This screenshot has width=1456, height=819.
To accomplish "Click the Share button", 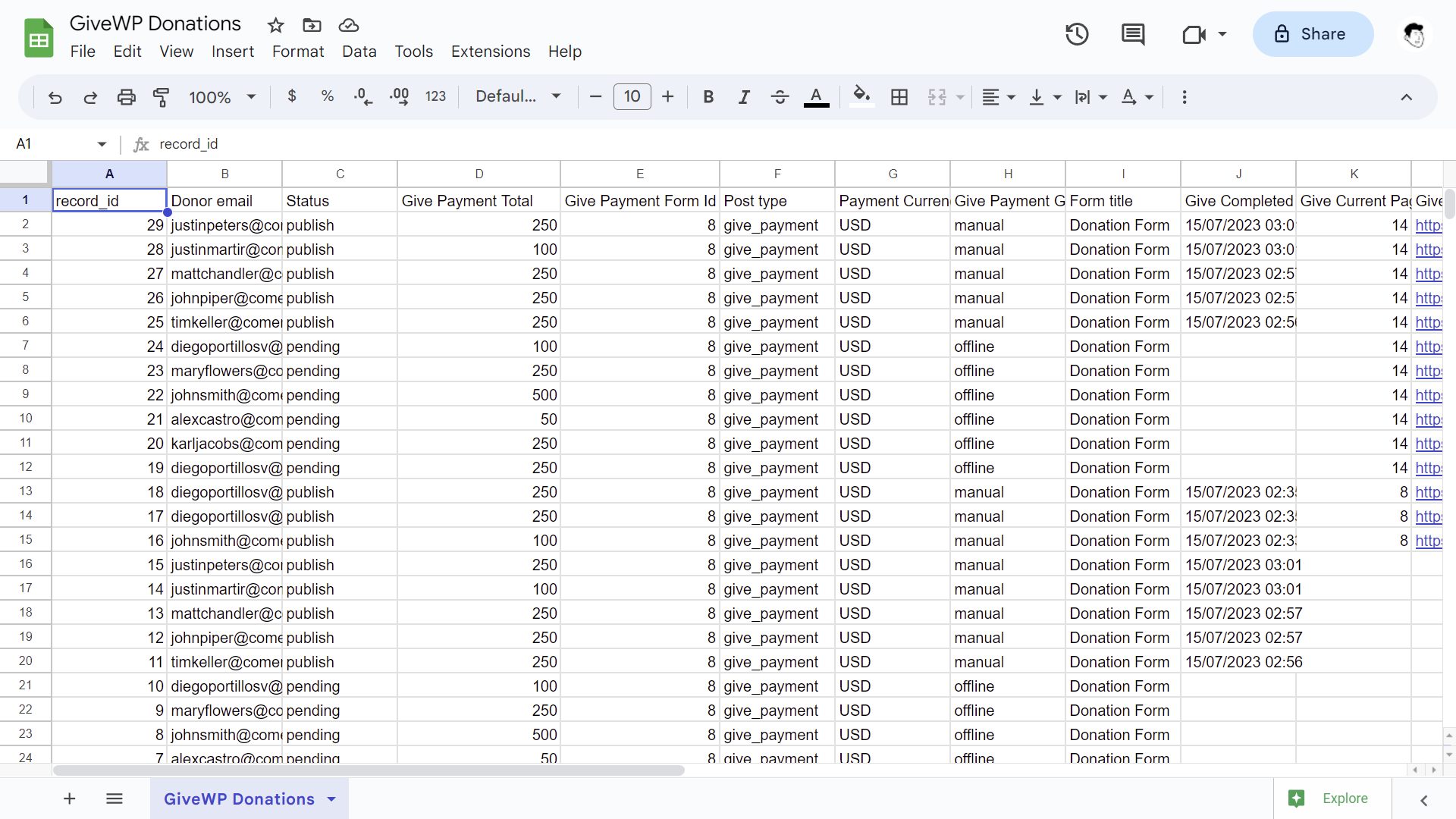I will (x=1313, y=34).
